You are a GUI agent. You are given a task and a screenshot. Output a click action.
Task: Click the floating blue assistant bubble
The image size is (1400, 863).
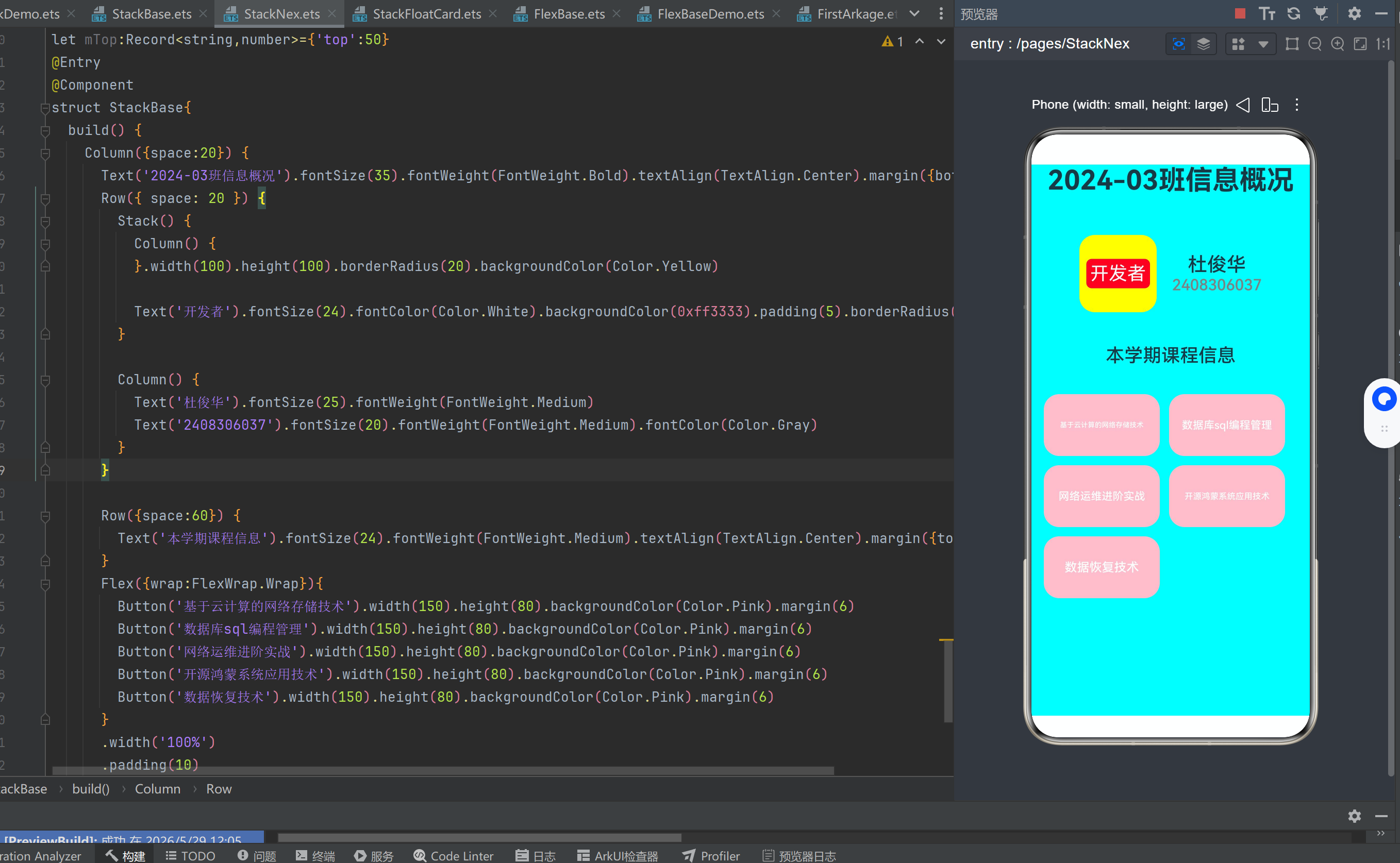click(1384, 399)
